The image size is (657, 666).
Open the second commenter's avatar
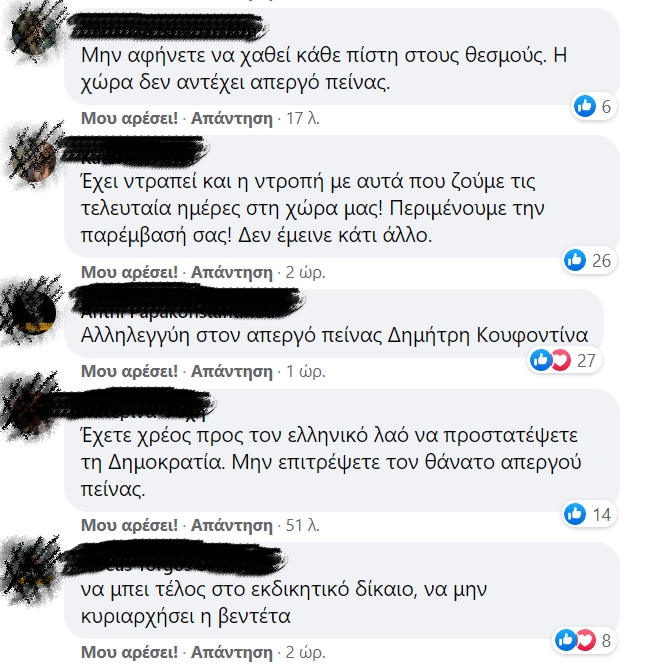tap(34, 161)
